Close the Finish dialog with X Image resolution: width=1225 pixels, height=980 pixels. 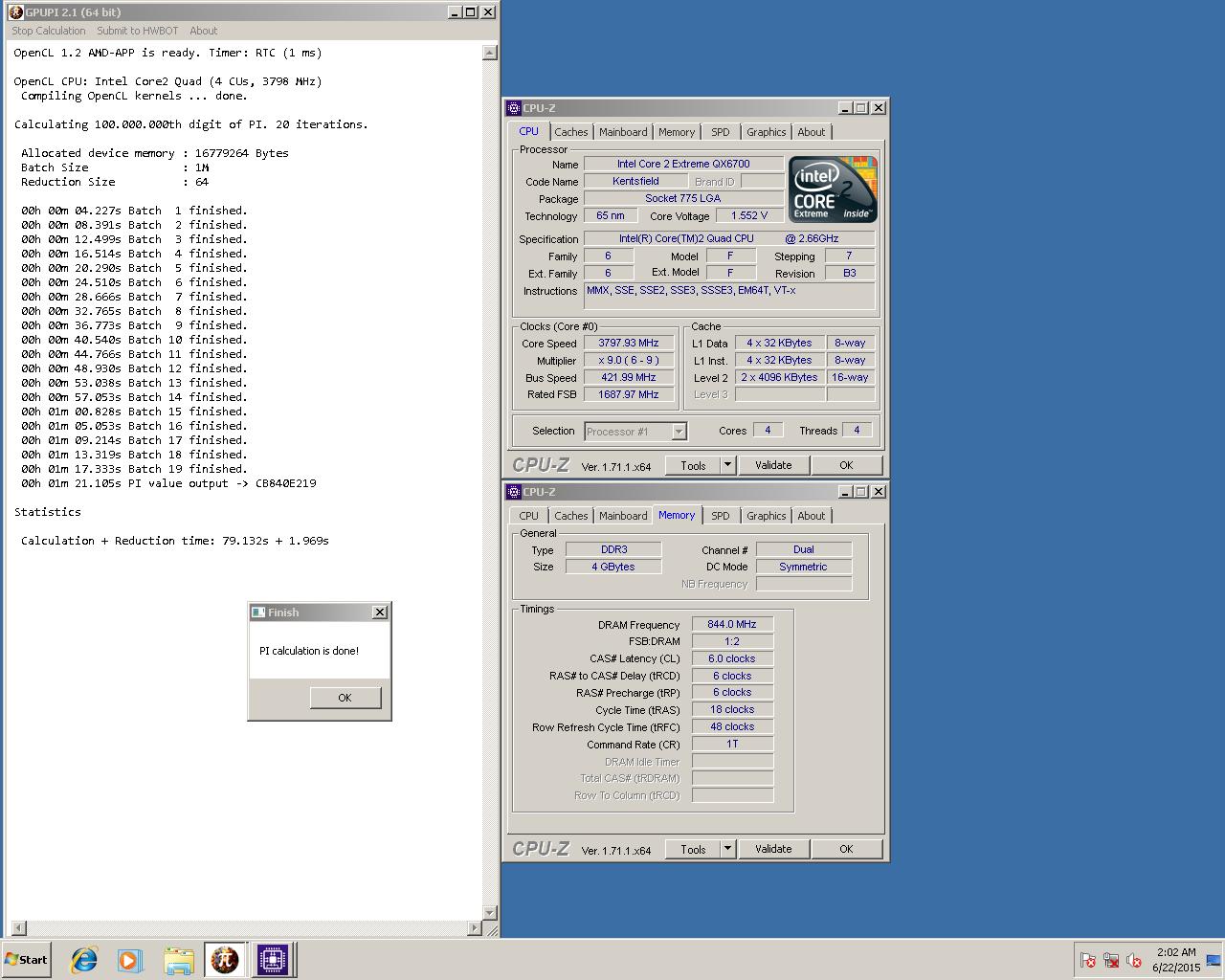pos(379,612)
